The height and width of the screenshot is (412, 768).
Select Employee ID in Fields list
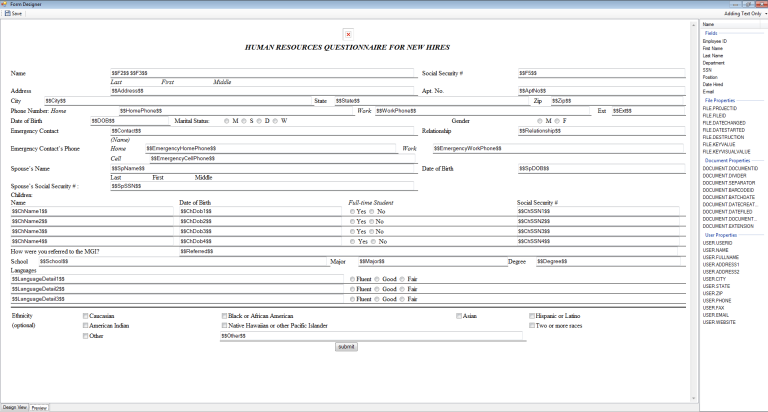[x=715, y=41]
